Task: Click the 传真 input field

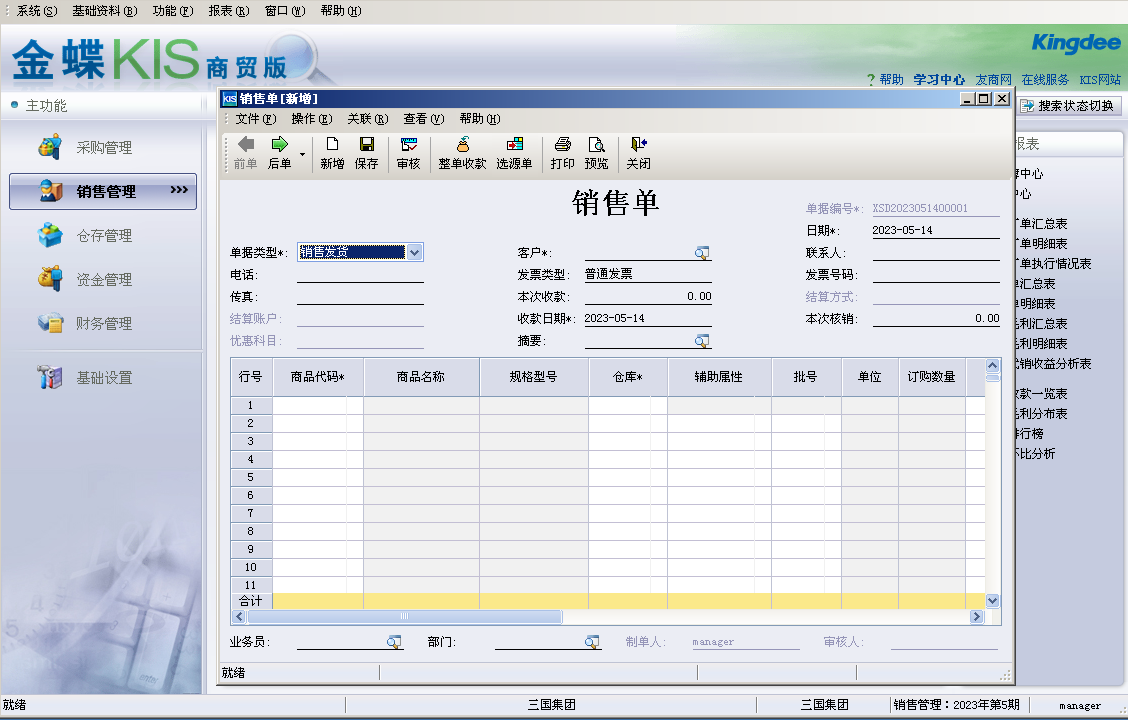Action: 360,296
